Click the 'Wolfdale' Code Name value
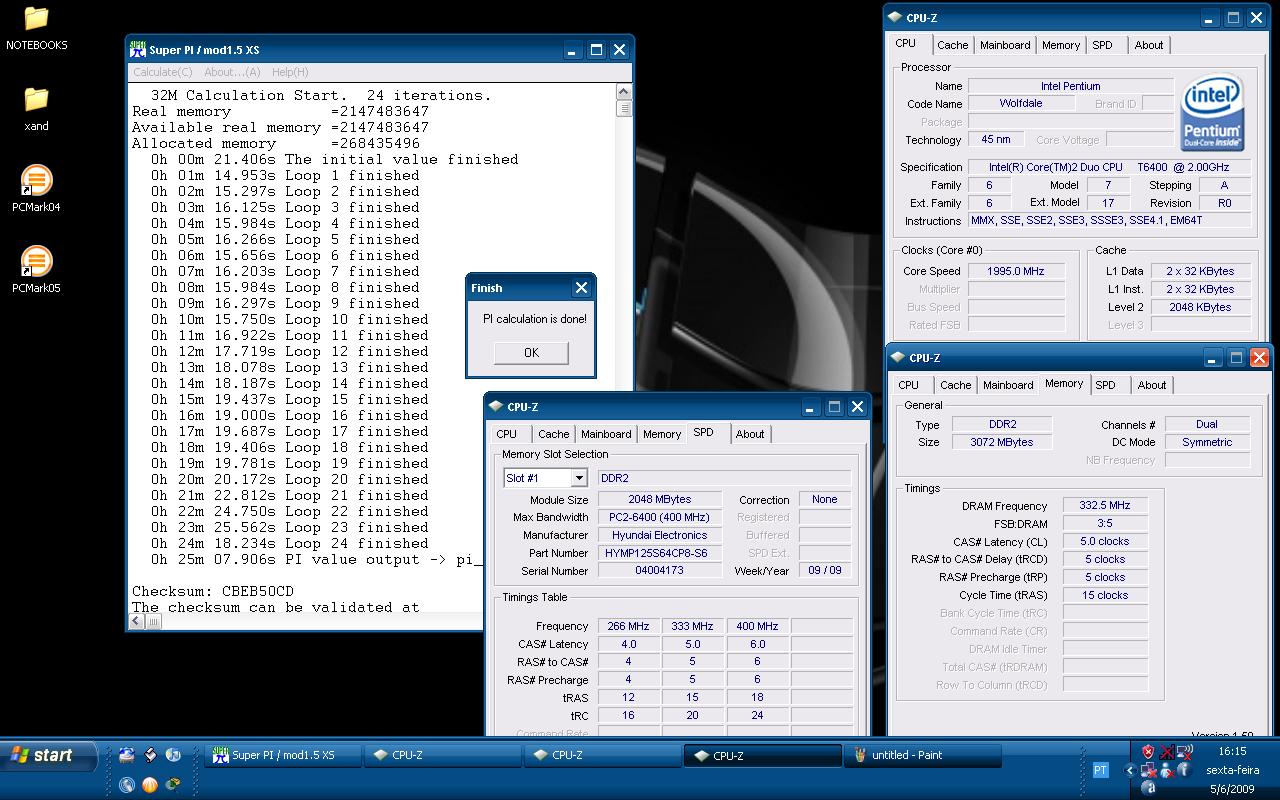This screenshot has height=800, width=1280. 1021,103
